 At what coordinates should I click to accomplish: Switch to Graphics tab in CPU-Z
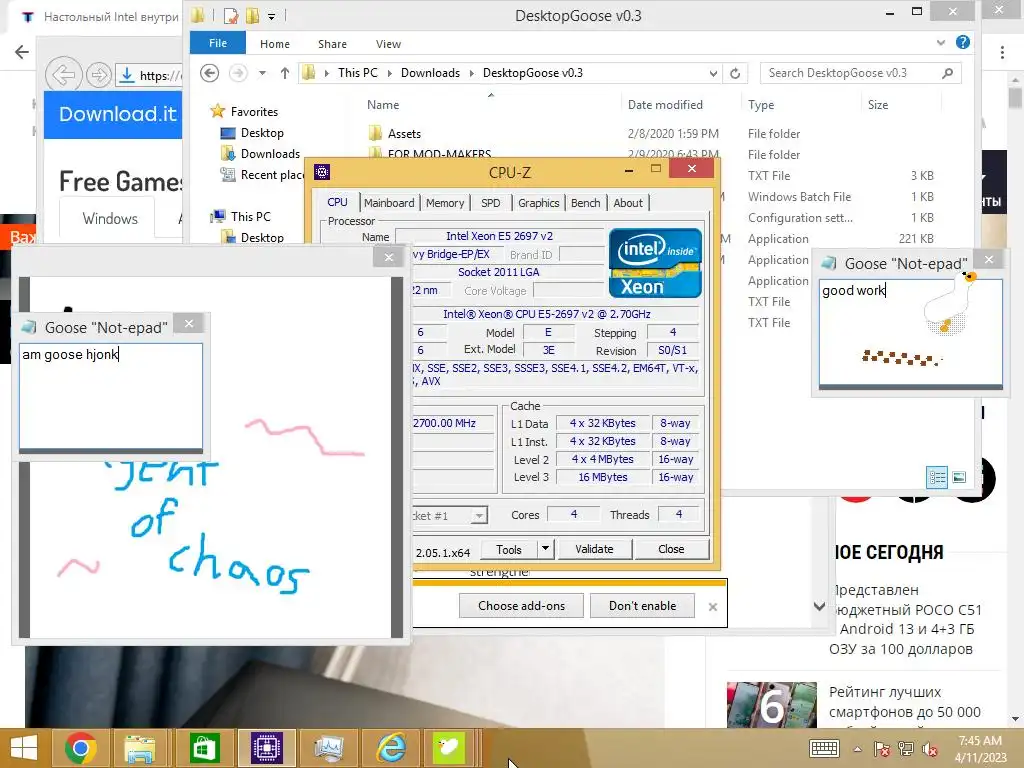pyautogui.click(x=539, y=202)
